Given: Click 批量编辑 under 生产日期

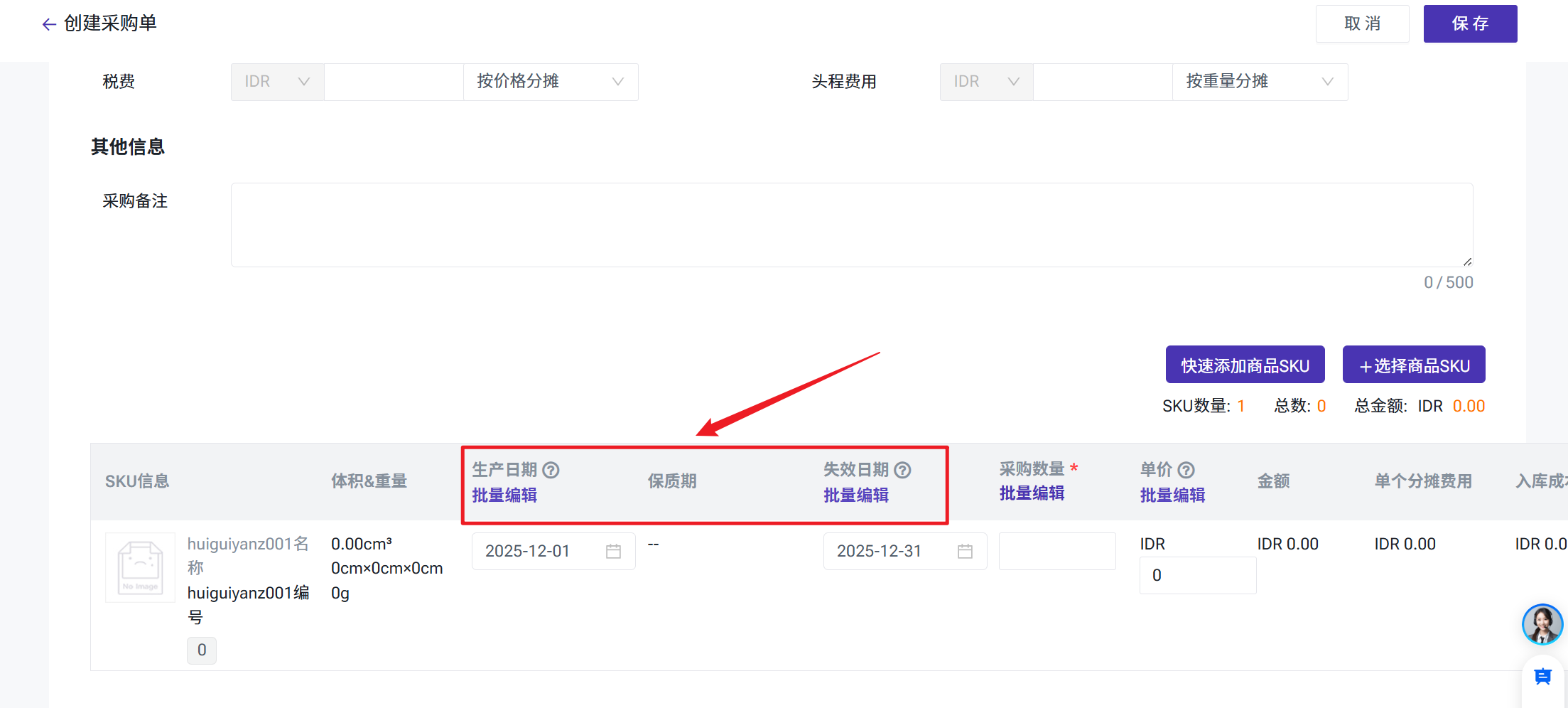Looking at the screenshot, I should point(504,495).
